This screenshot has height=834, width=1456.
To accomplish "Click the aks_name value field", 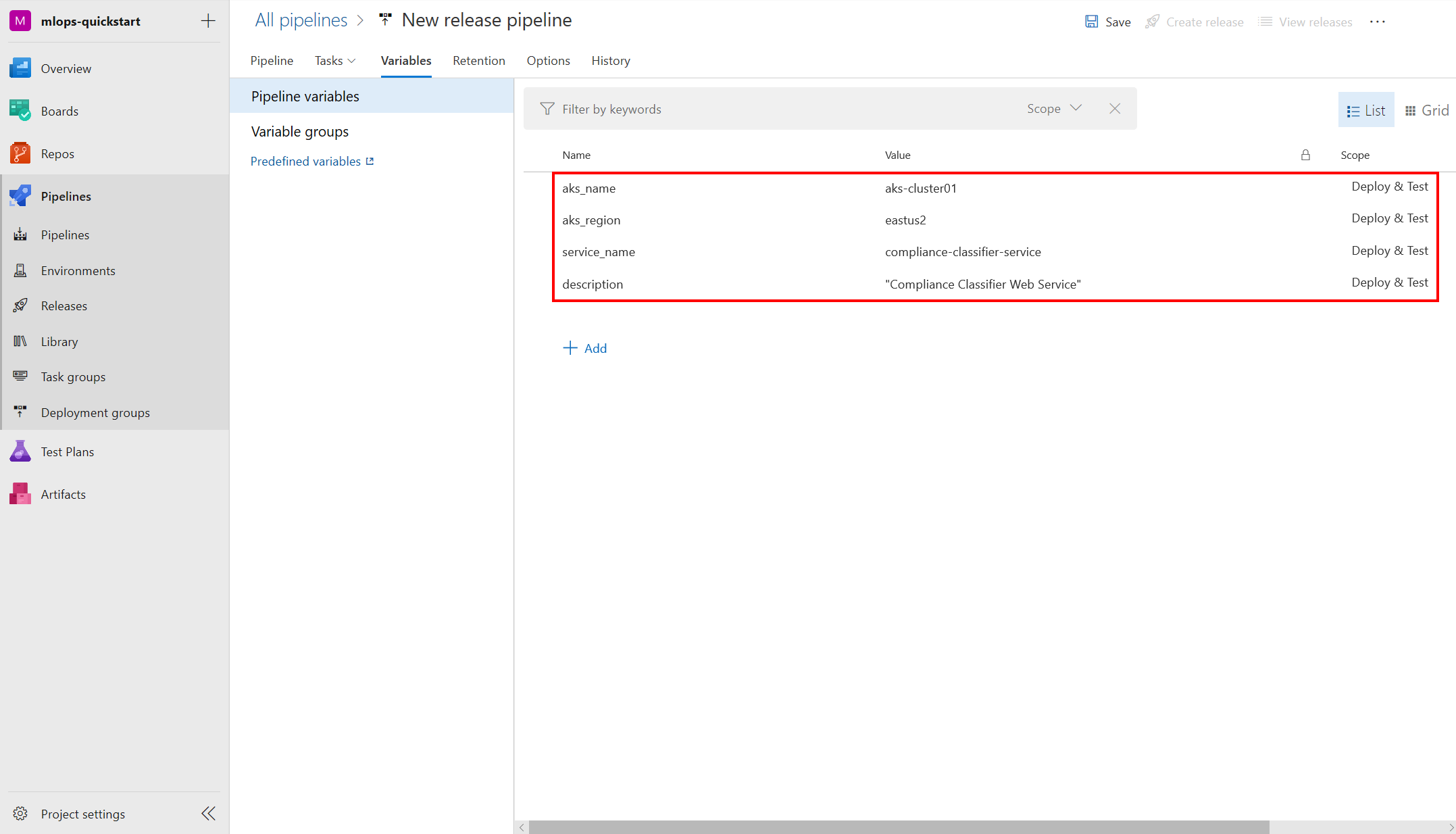I will pos(917,187).
